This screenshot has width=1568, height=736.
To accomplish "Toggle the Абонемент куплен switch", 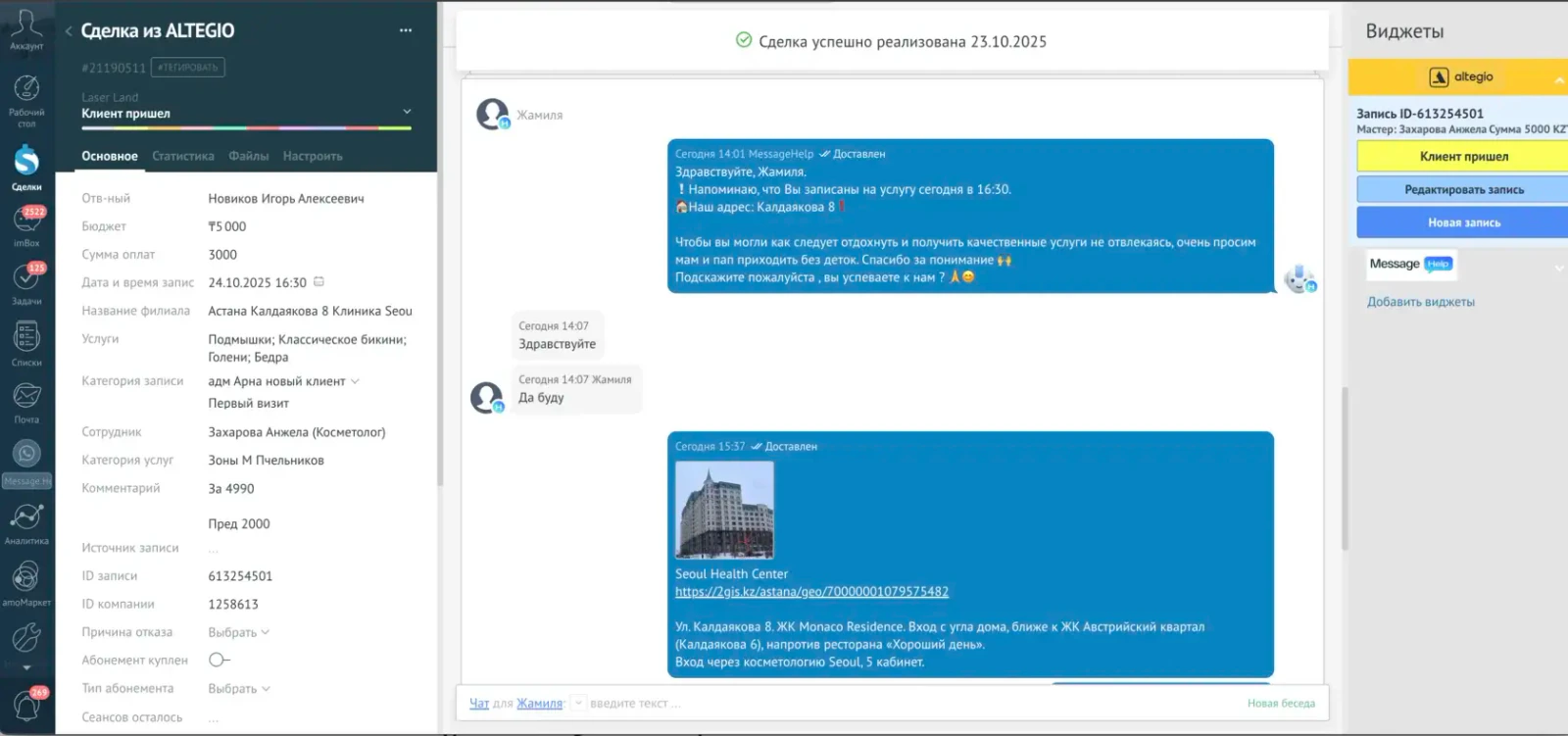I will (x=220, y=660).
